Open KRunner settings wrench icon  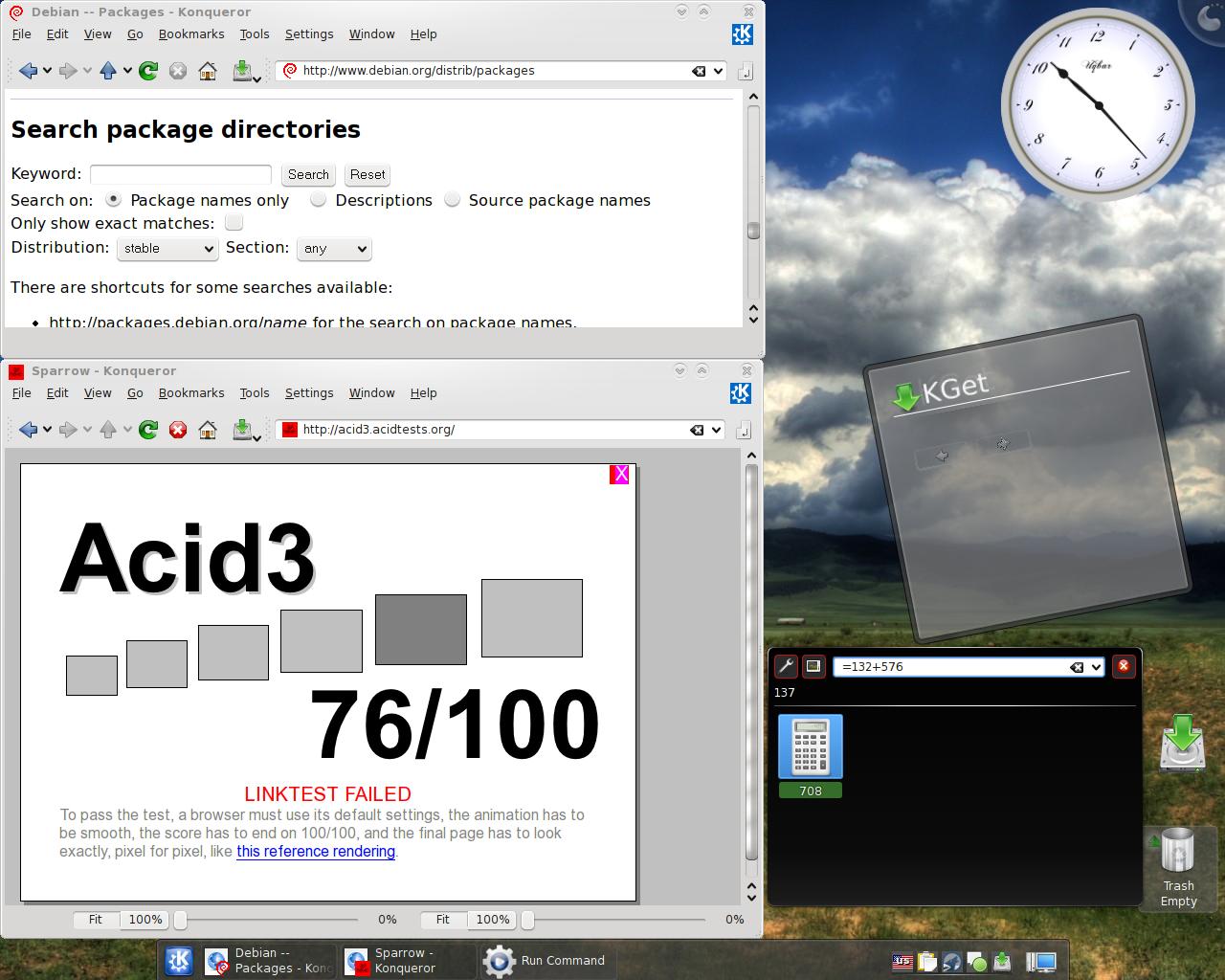786,666
